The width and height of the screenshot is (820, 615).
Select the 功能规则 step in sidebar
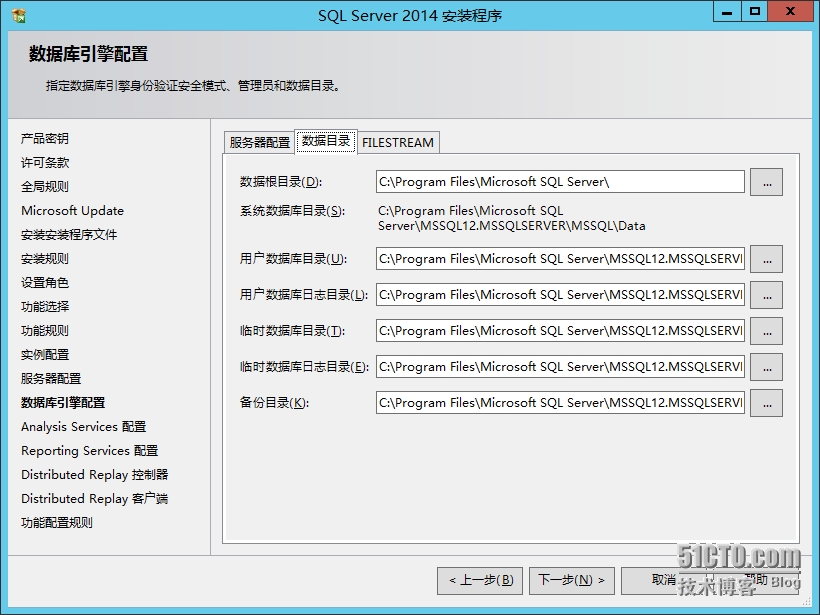click(44, 331)
